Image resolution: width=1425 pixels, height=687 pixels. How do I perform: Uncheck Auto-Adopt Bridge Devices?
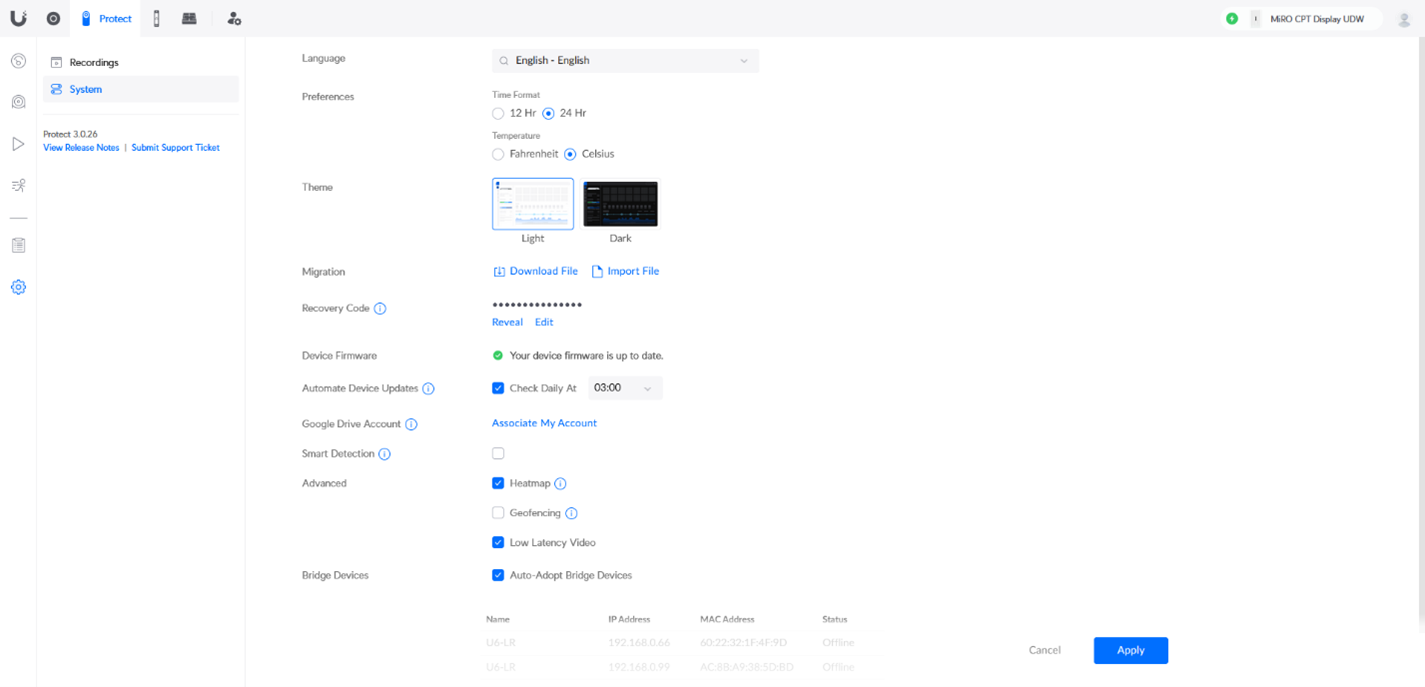pos(498,575)
